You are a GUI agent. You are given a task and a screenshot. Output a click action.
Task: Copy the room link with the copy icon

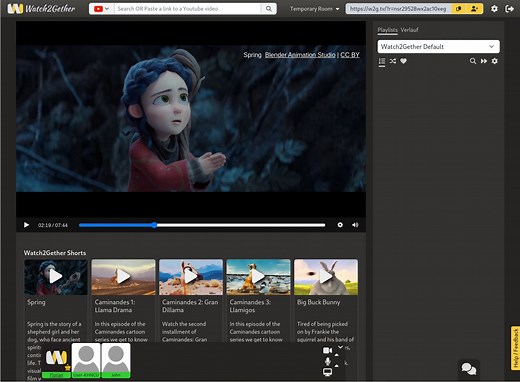tap(459, 9)
